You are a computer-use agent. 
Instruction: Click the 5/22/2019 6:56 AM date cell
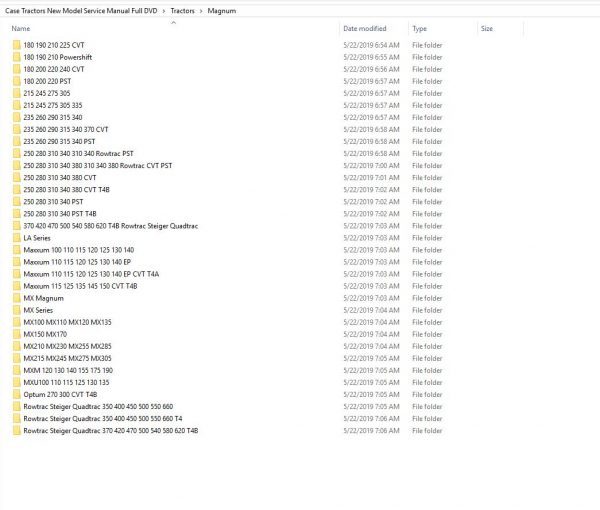pos(371,69)
